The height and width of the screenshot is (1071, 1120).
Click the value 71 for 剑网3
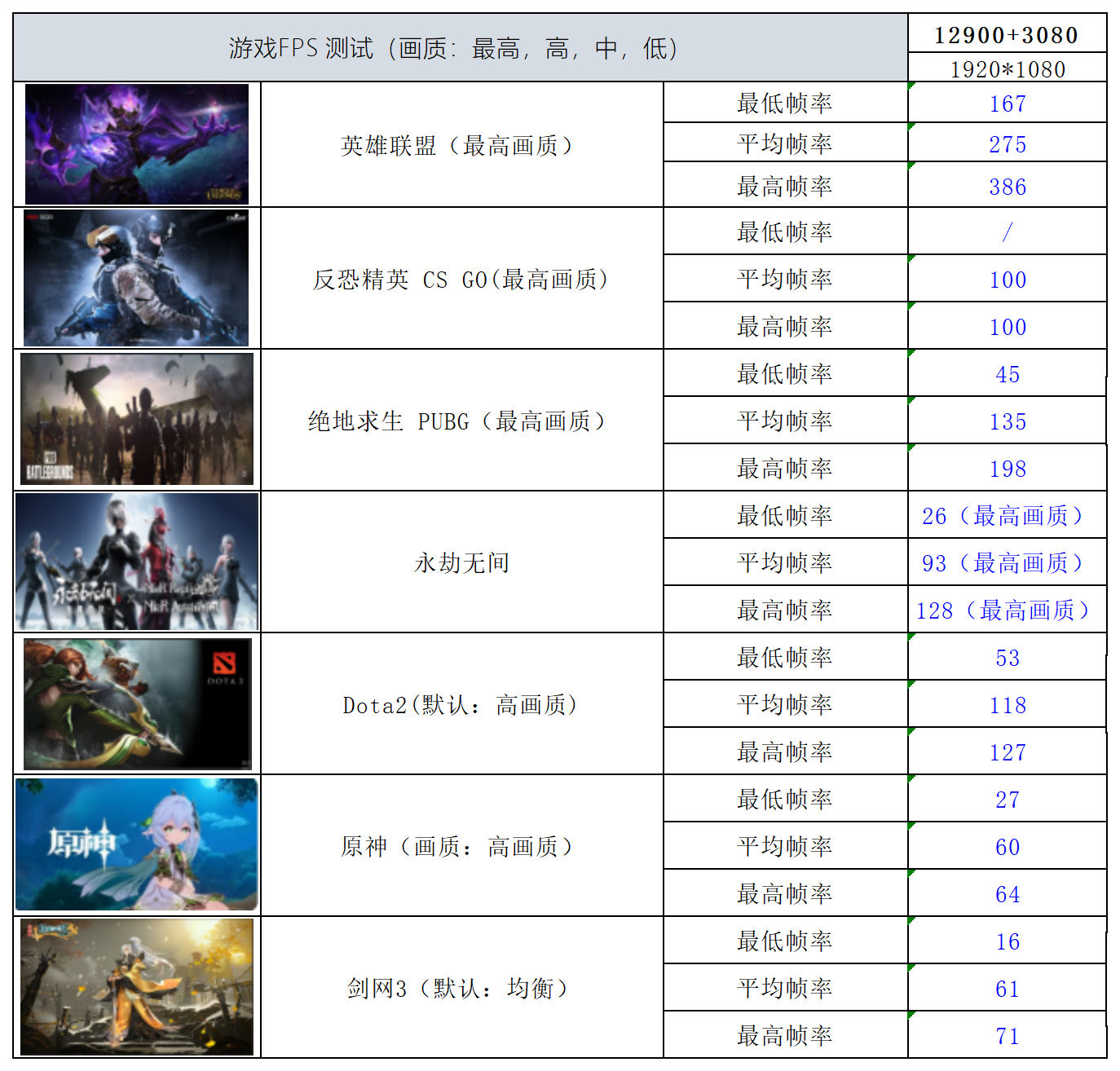point(1008,1035)
